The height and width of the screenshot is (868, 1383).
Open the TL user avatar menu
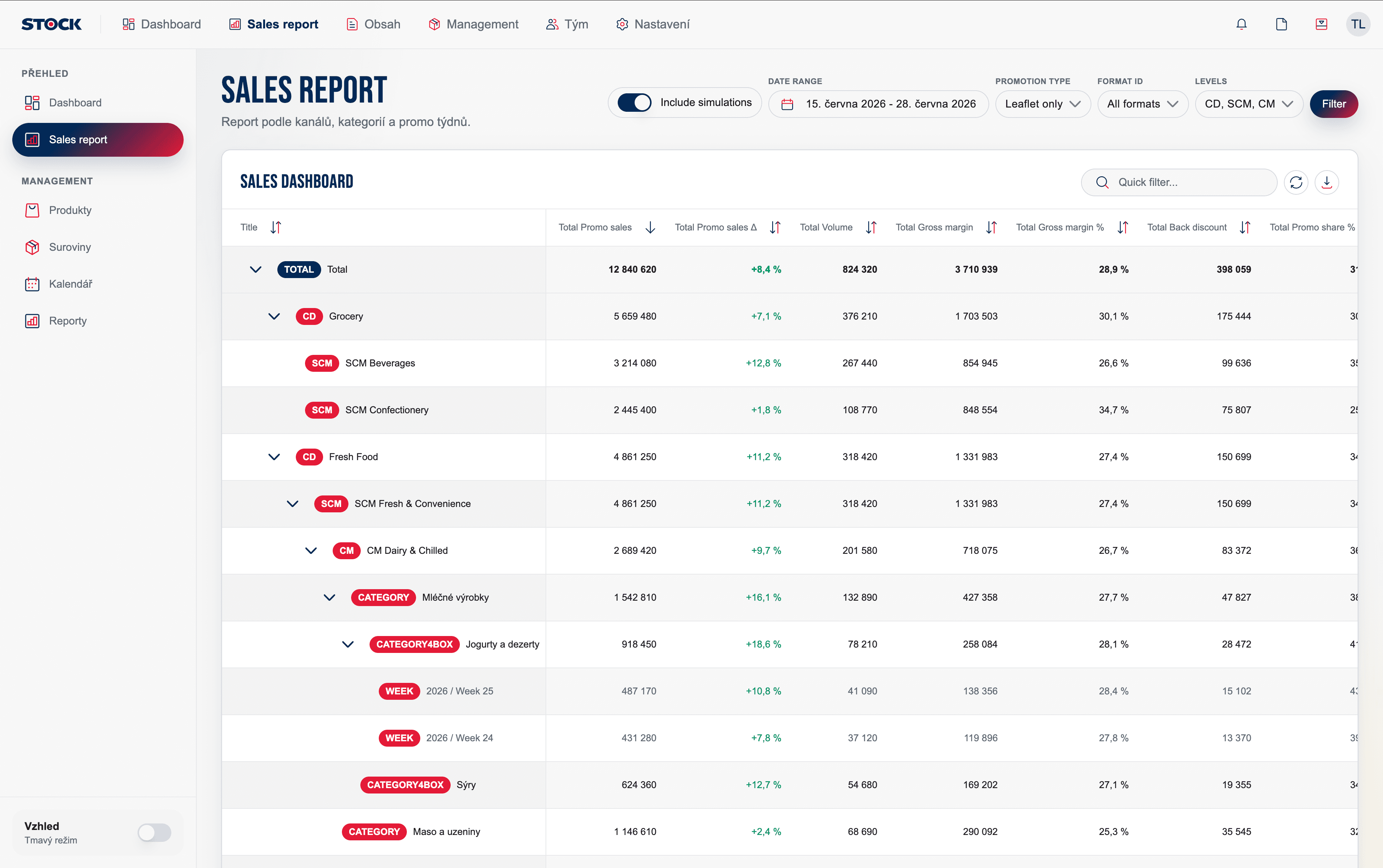click(1358, 24)
